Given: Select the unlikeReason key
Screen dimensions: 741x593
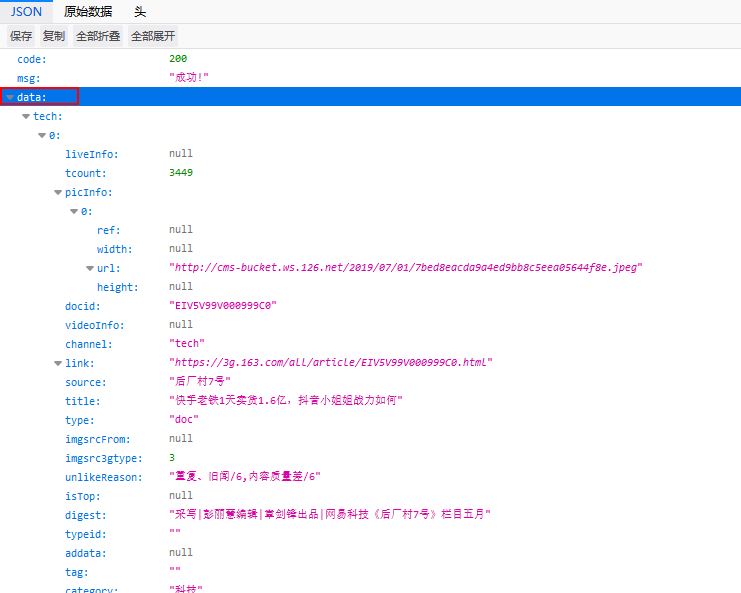Looking at the screenshot, I should click(104, 477).
